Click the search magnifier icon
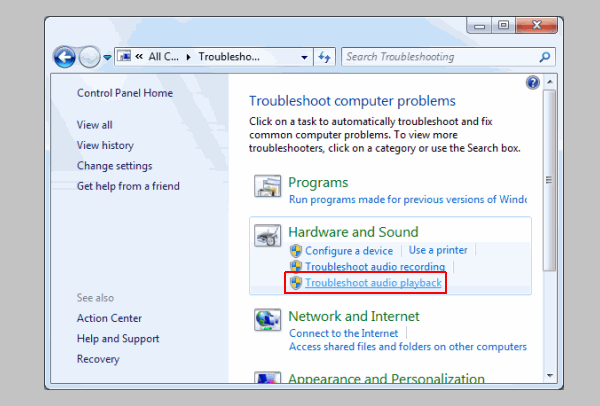This screenshot has width=600, height=406. [x=545, y=57]
